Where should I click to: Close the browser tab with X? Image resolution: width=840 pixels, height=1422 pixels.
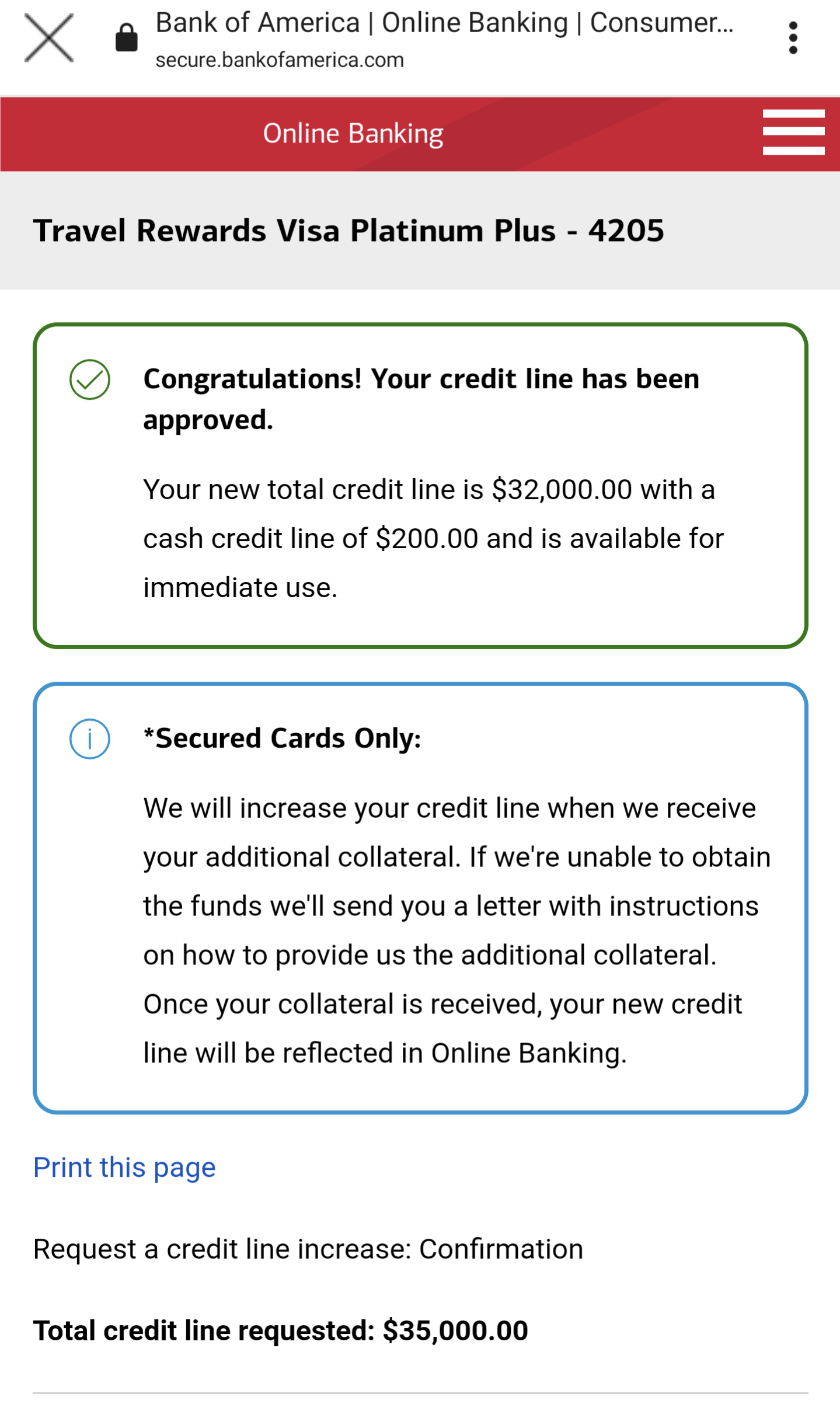pos(49,38)
